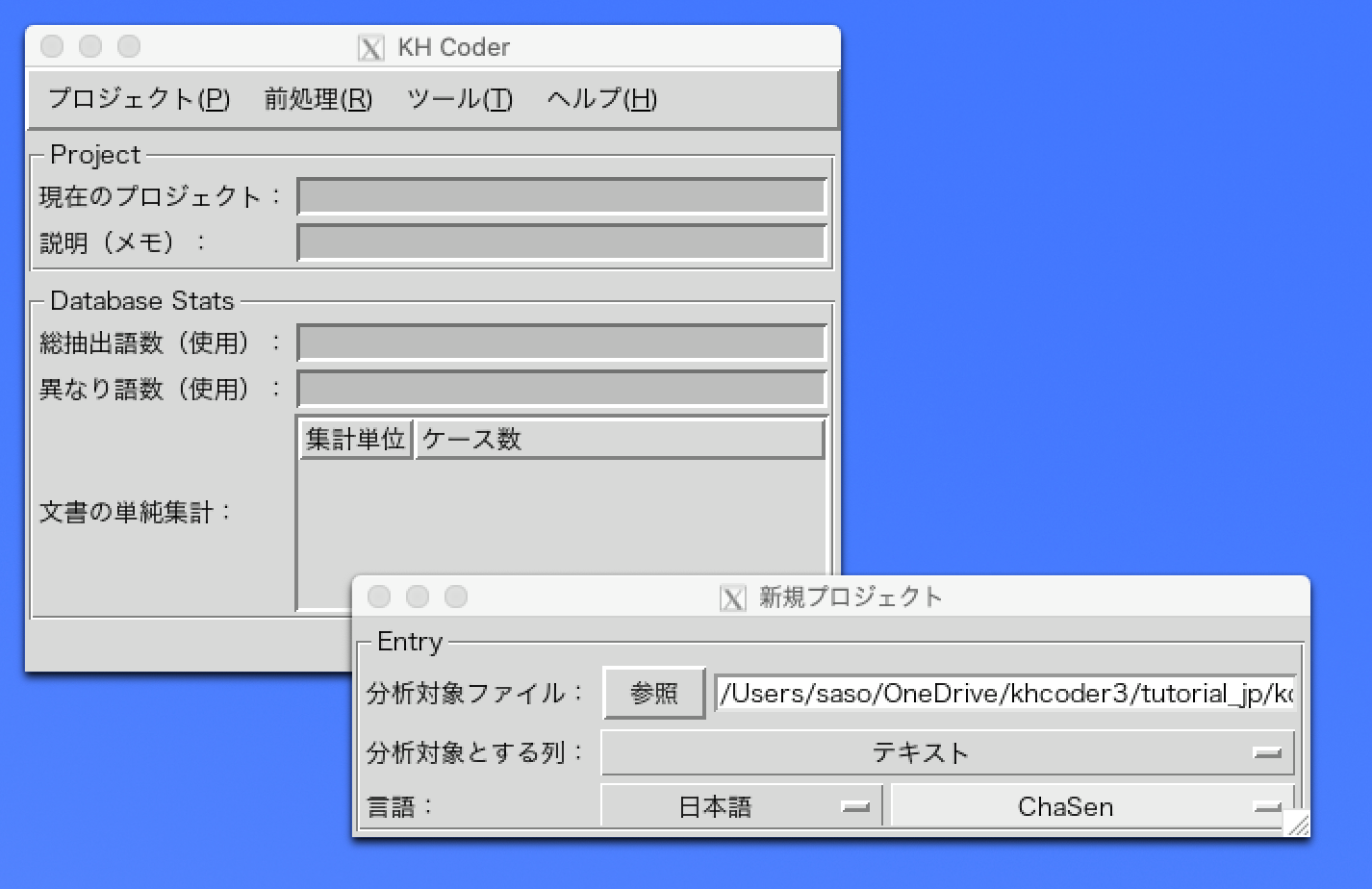Click the Project group heading
The height and width of the screenshot is (889, 1372).
click(95, 155)
